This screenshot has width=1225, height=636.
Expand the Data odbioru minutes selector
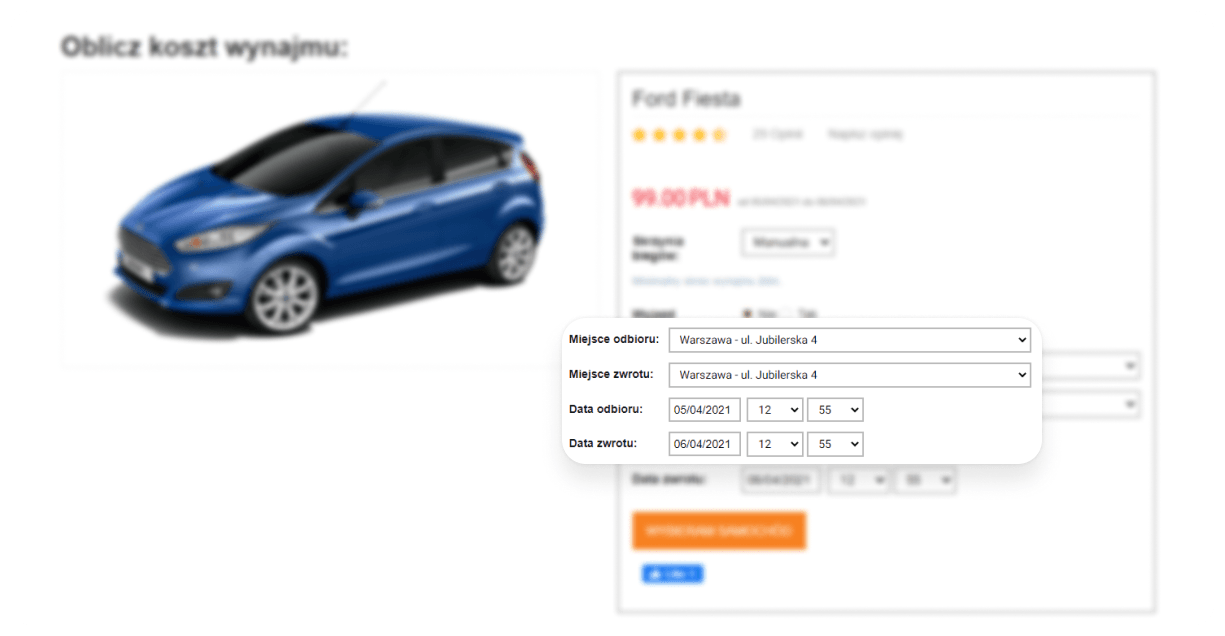(x=835, y=410)
